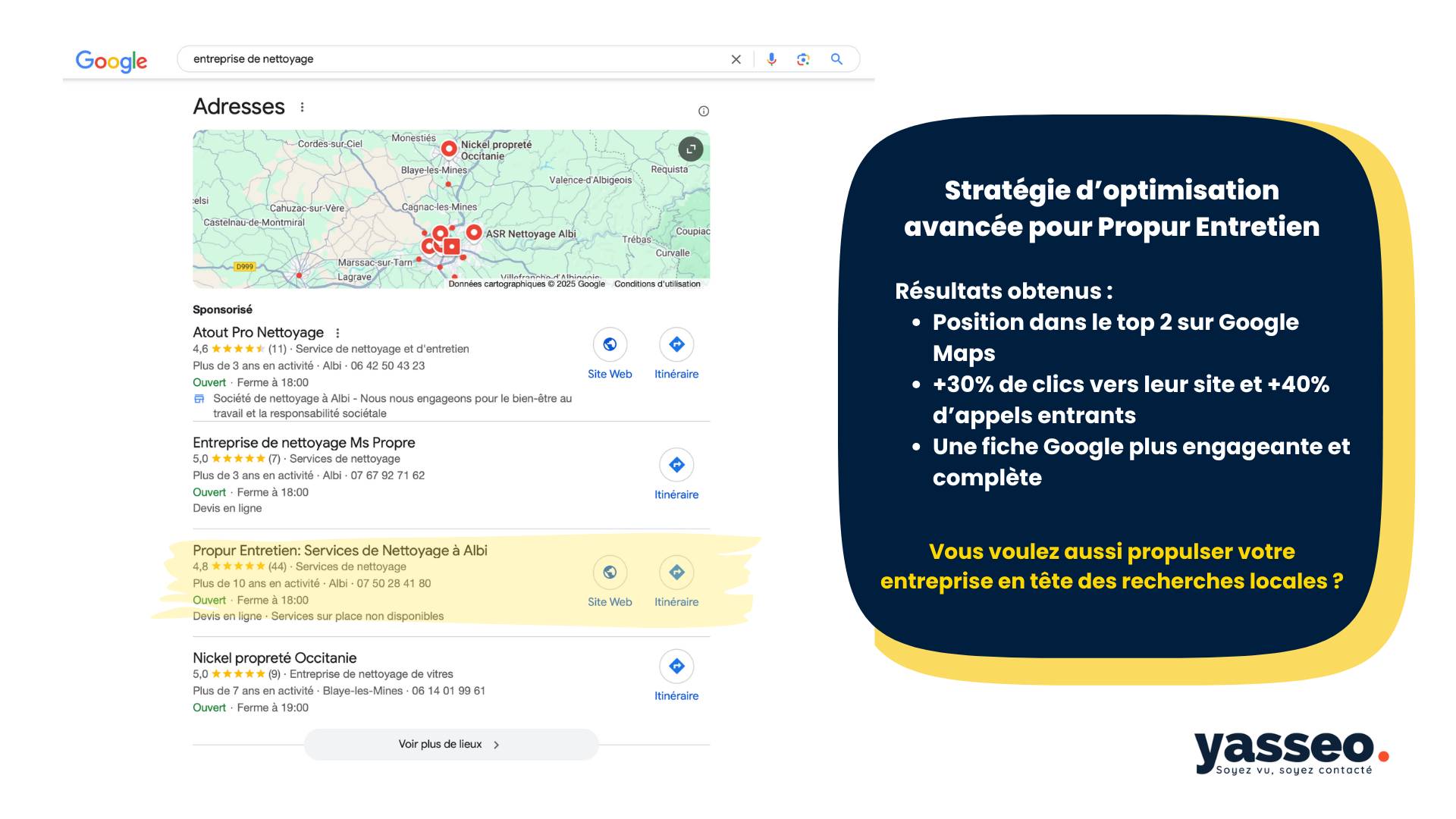This screenshot has height=819, width=1456.
Task: Click the Sponsorisé label
Action: coord(222,309)
